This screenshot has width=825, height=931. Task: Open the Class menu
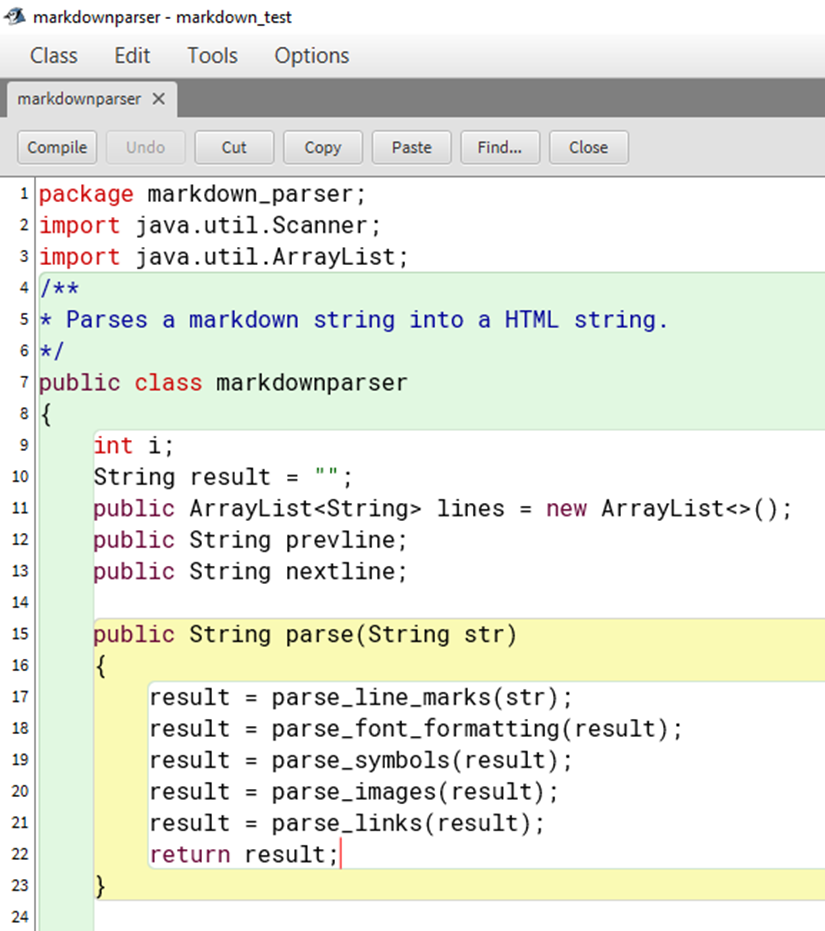click(54, 56)
